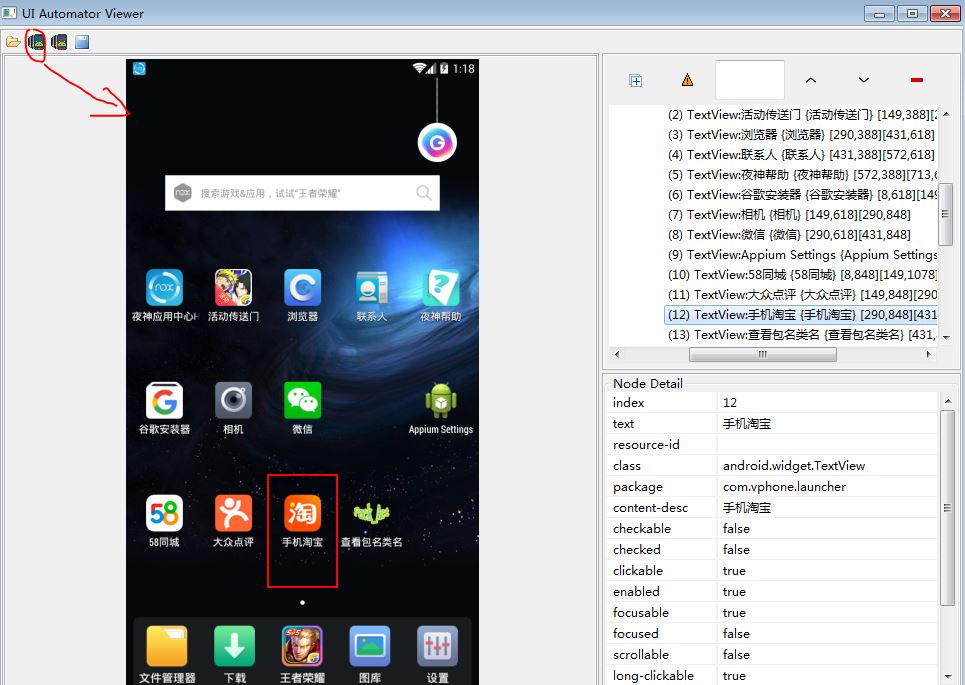The height and width of the screenshot is (685, 965).
Task: Tap the 联系人 contacts app icon
Action: 372,287
